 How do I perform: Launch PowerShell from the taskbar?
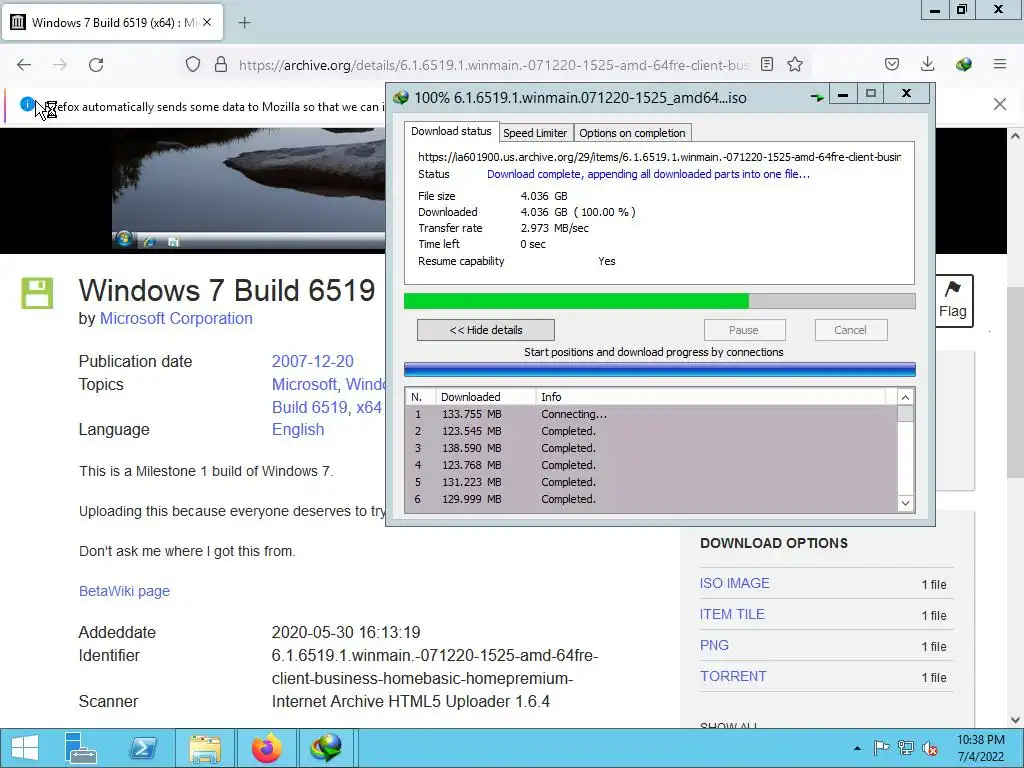pos(142,748)
